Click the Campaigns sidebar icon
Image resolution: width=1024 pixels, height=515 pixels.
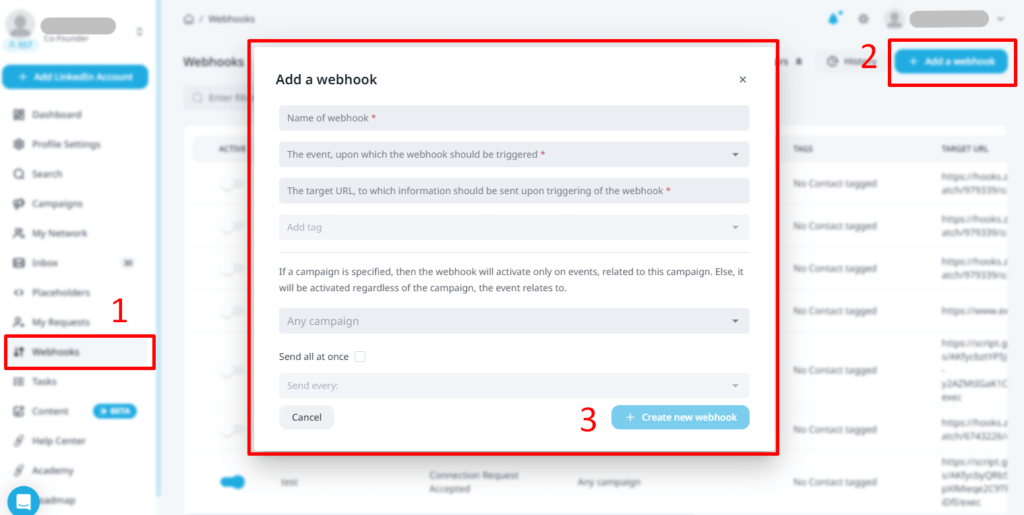pyautogui.click(x=19, y=204)
